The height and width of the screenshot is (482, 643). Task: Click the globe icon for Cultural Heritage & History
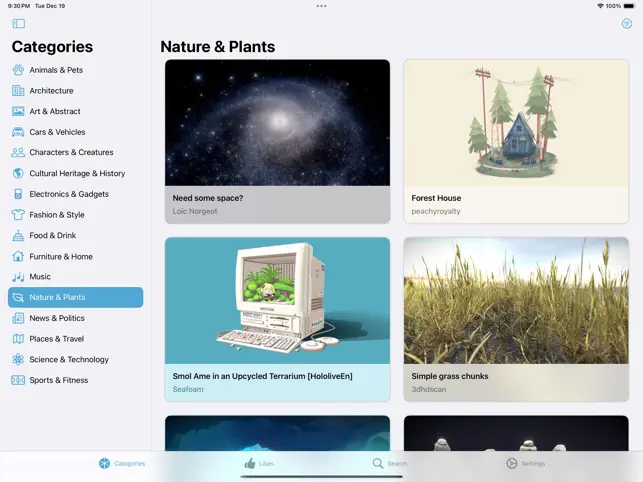coord(18,173)
